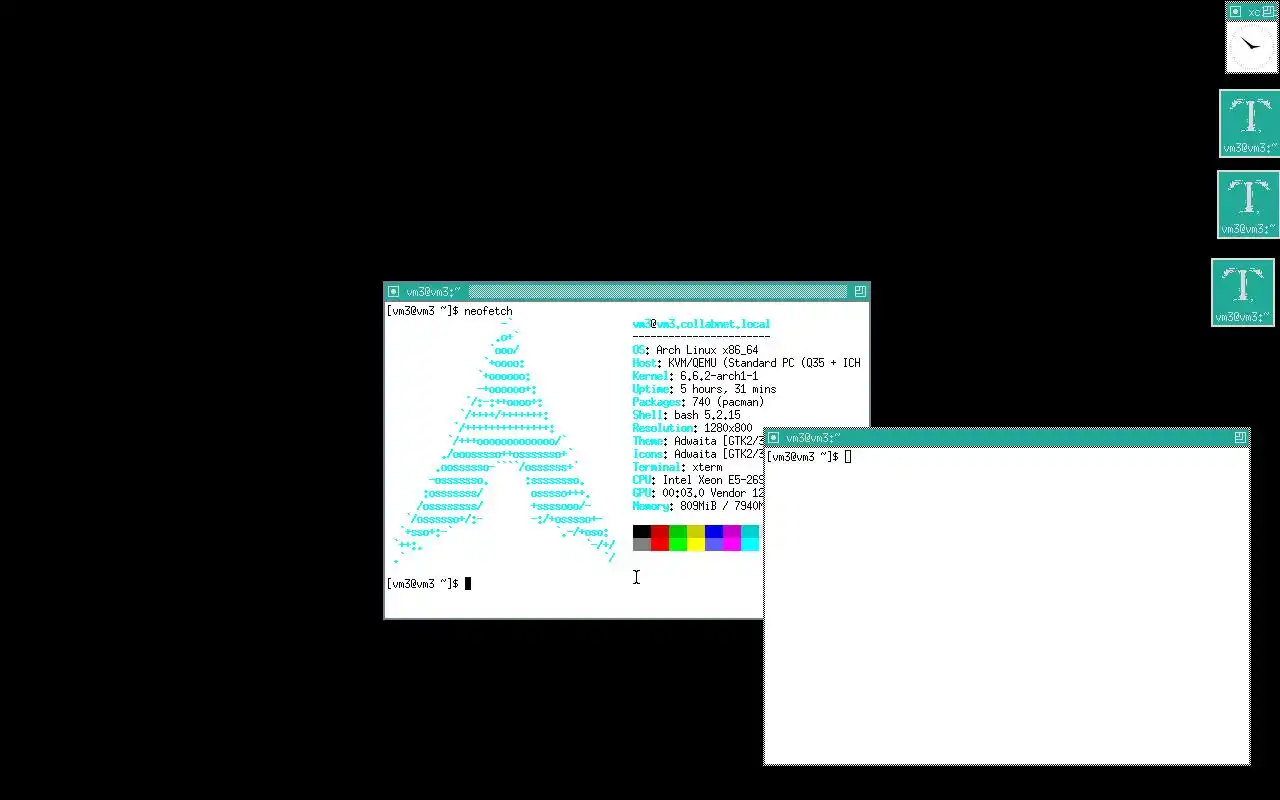This screenshot has height=800, width=1280.
Task: Click the shell prompt in the front empty terminal
Action: 803,457
